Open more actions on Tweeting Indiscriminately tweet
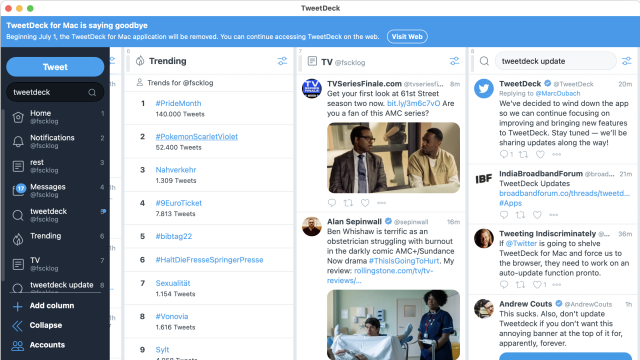 pyautogui.click(x=556, y=284)
